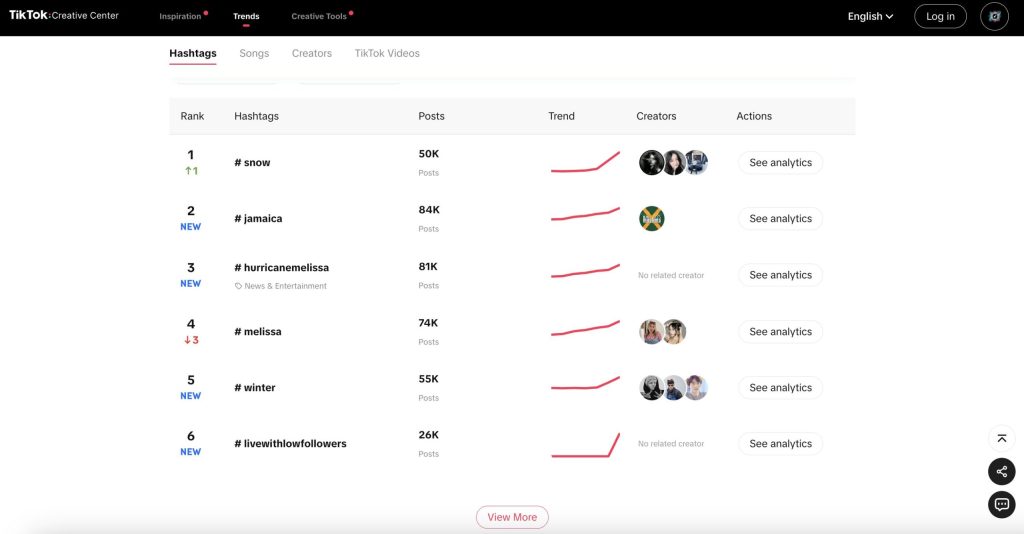Click the Log in button
The width and height of the screenshot is (1024, 534).
[x=940, y=16]
